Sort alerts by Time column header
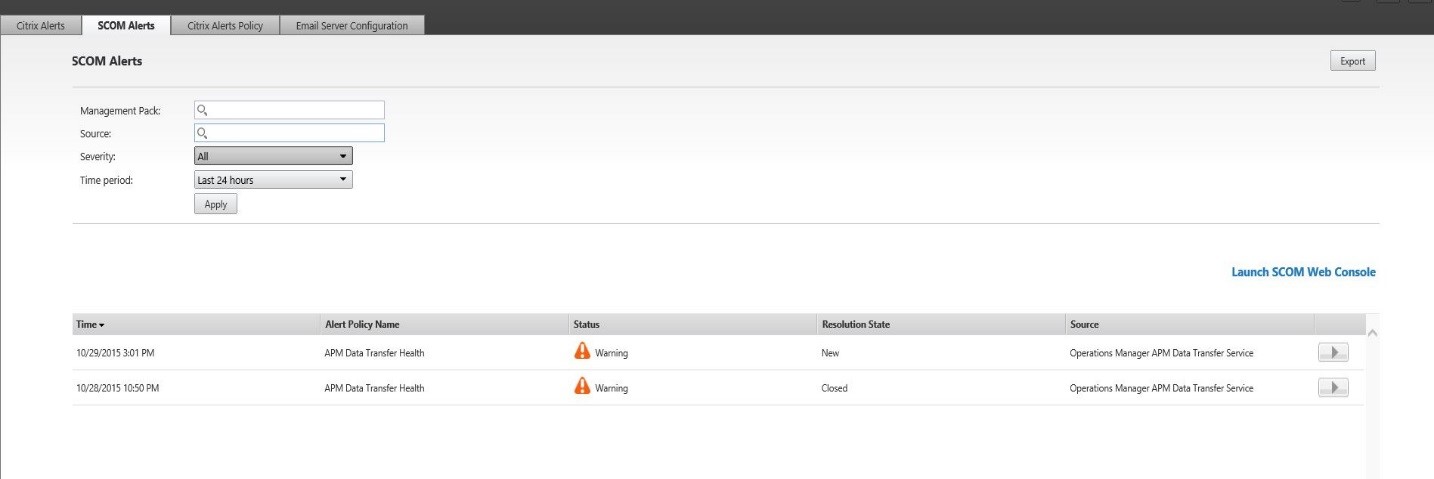1434x479 pixels. 90,324
